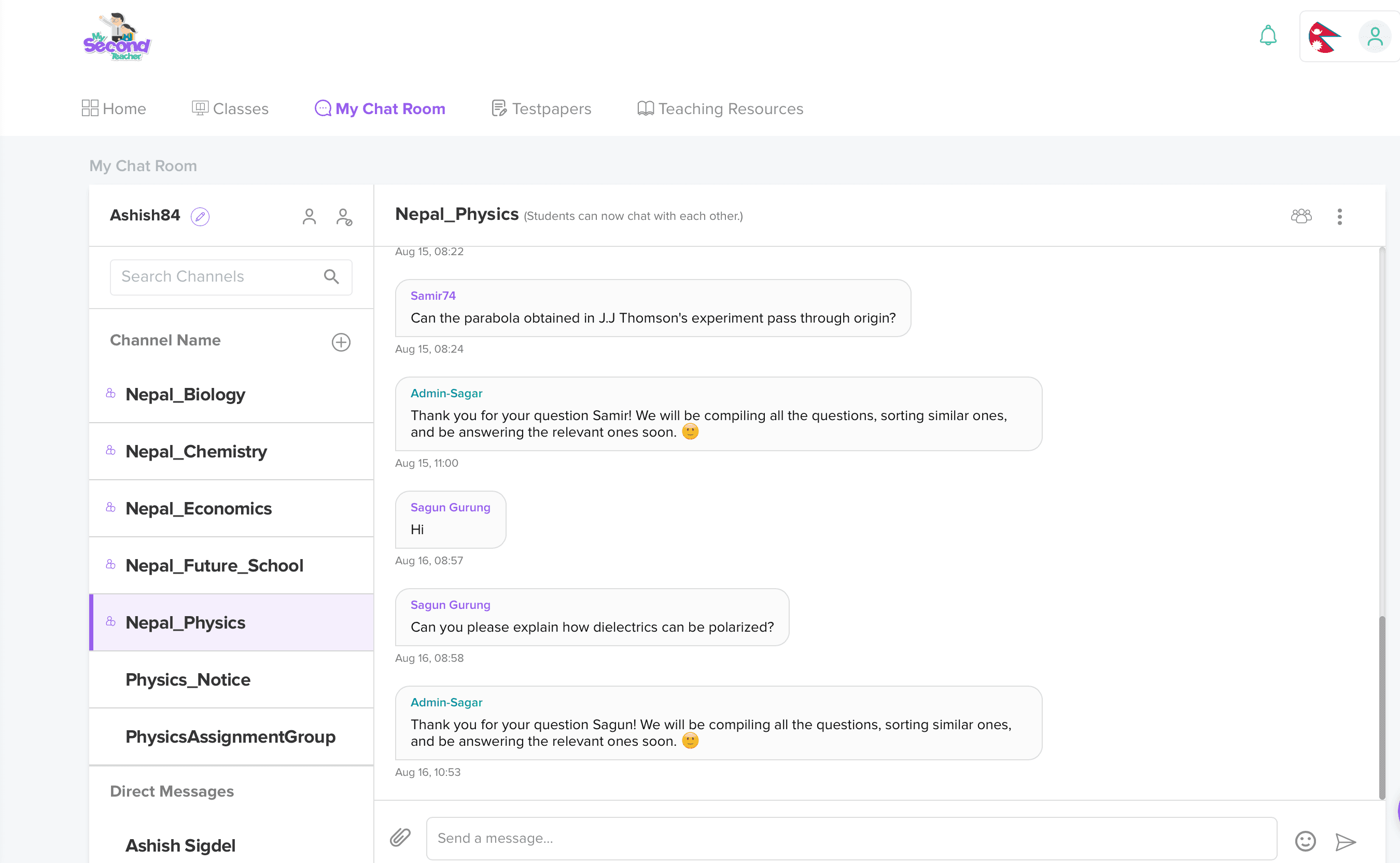Screen dimensions: 1400x863
Task: Click the Nepal_Physics chat title
Action: tap(456, 215)
